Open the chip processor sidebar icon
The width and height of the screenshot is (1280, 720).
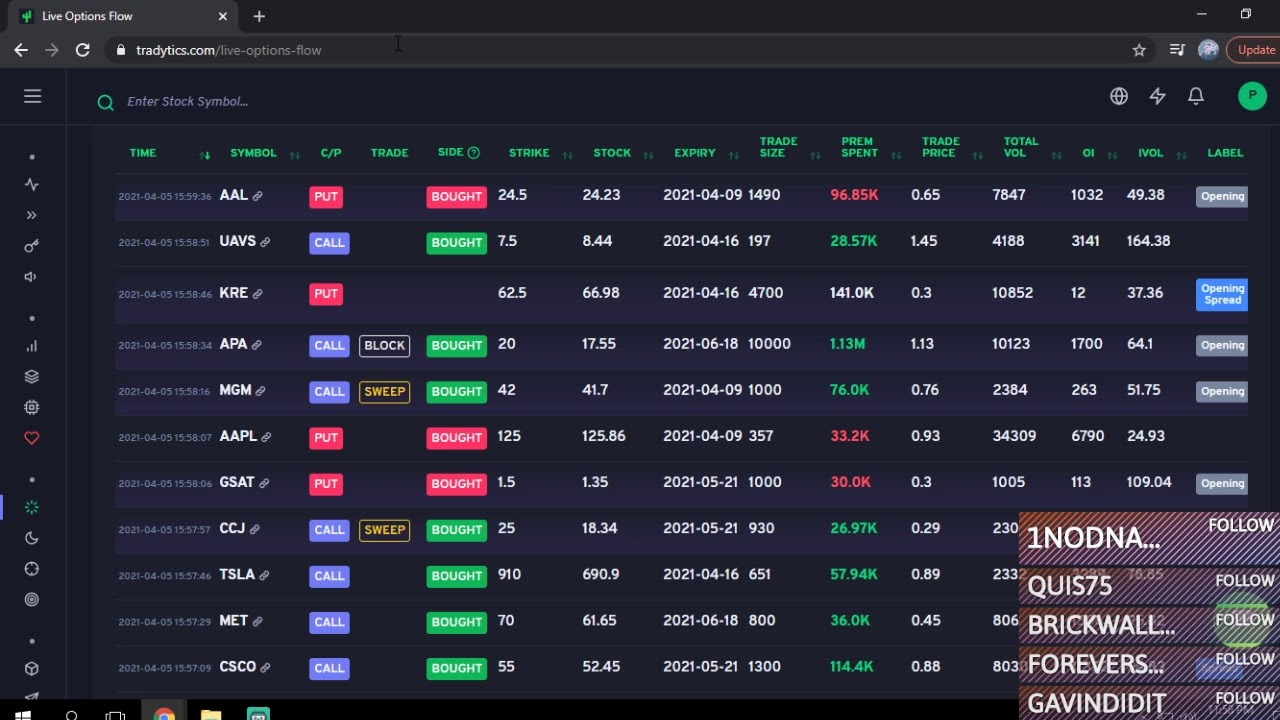click(32, 408)
